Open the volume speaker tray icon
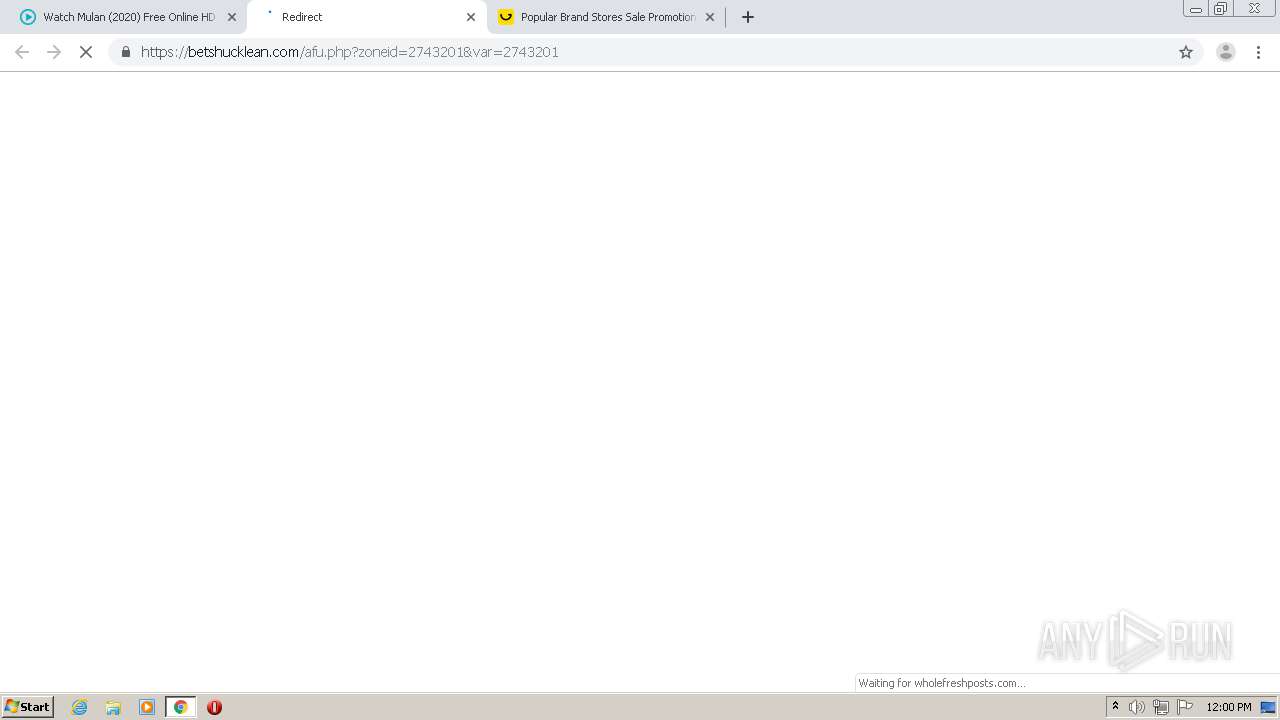This screenshot has height=720, width=1280. [x=1137, y=707]
